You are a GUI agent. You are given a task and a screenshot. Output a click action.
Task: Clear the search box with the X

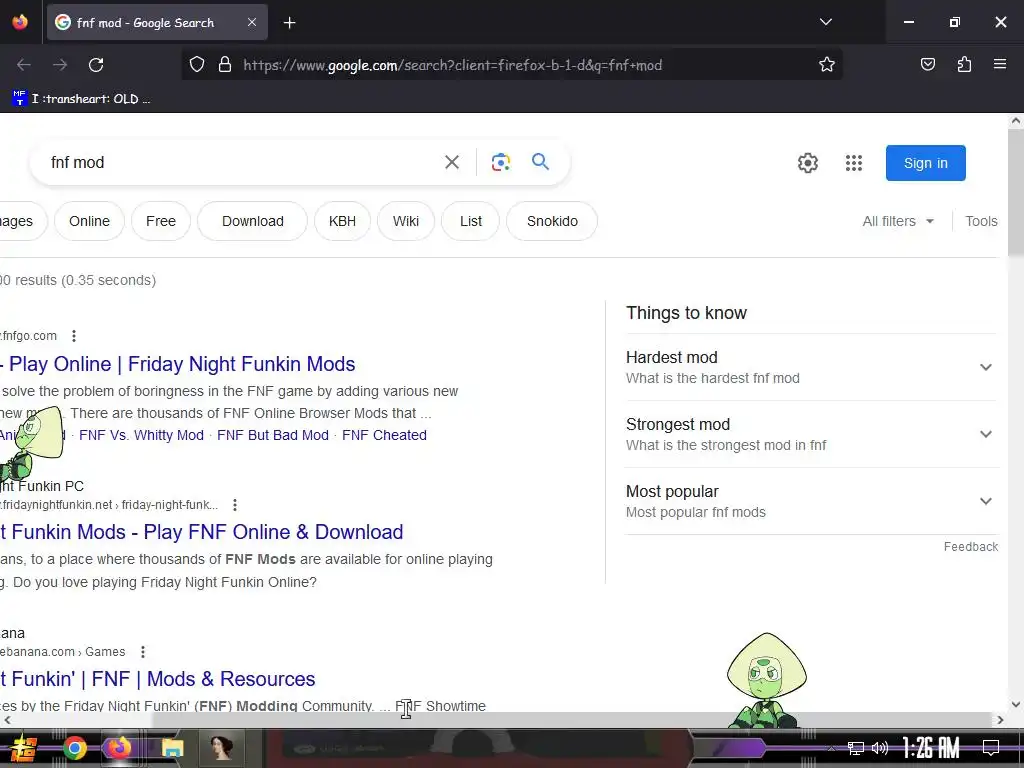point(452,162)
